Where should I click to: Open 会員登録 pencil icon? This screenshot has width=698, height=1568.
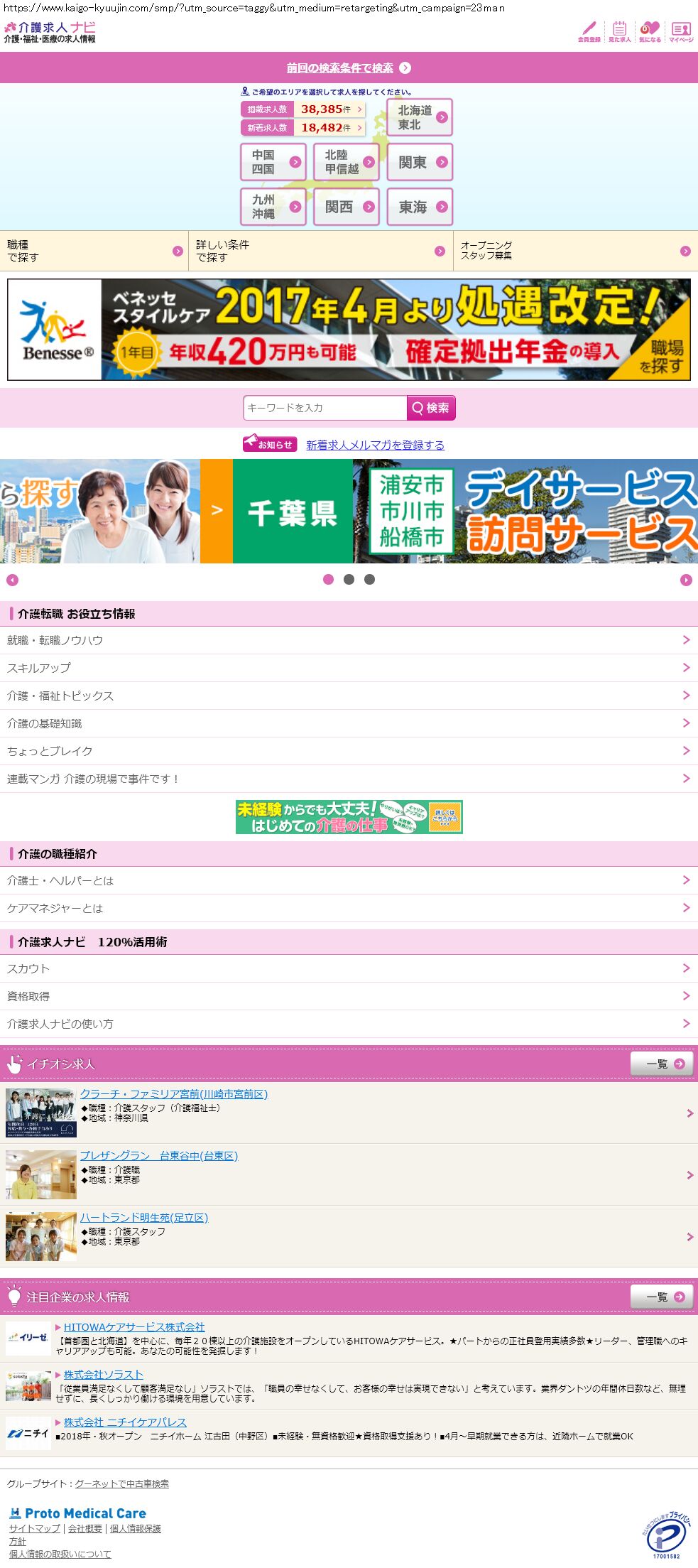[589, 32]
